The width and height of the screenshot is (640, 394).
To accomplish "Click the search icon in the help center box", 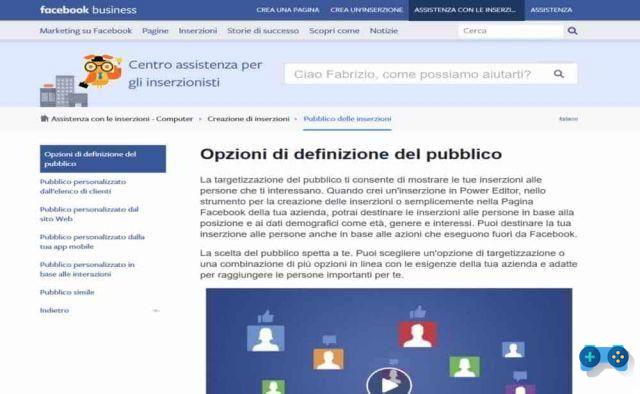I will (x=559, y=74).
